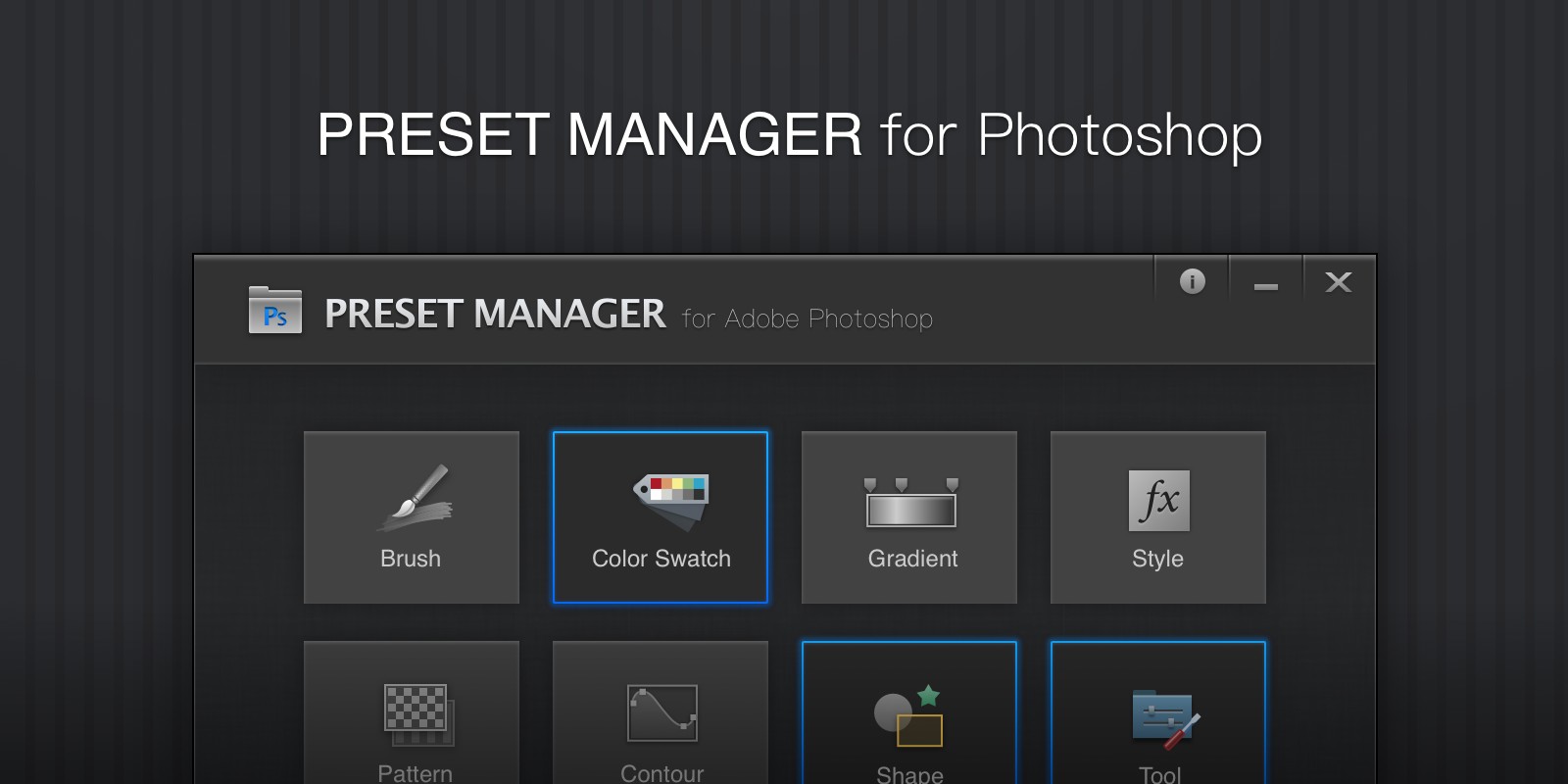The height and width of the screenshot is (784, 1568).
Task: Select the Color Swatch presets tile
Action: coord(661,517)
